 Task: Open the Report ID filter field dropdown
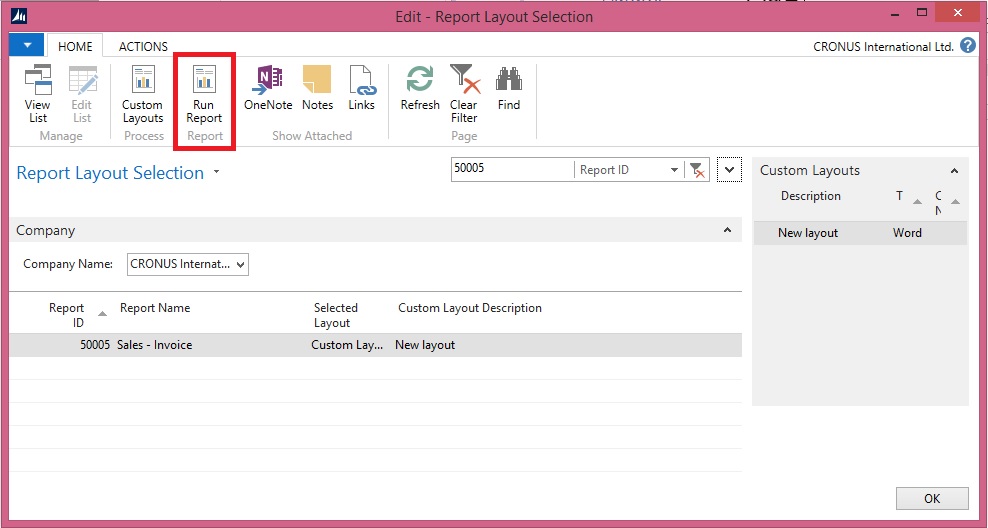point(674,170)
